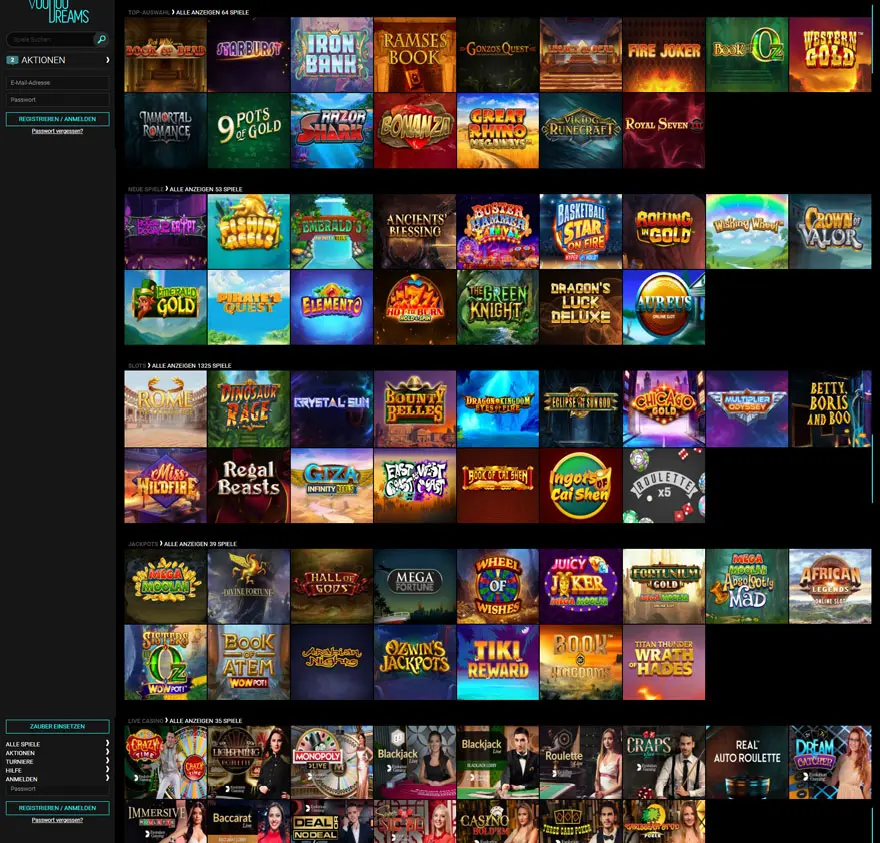Show all 39 Jackpots games
This screenshot has height=843, width=880.
pos(200,544)
